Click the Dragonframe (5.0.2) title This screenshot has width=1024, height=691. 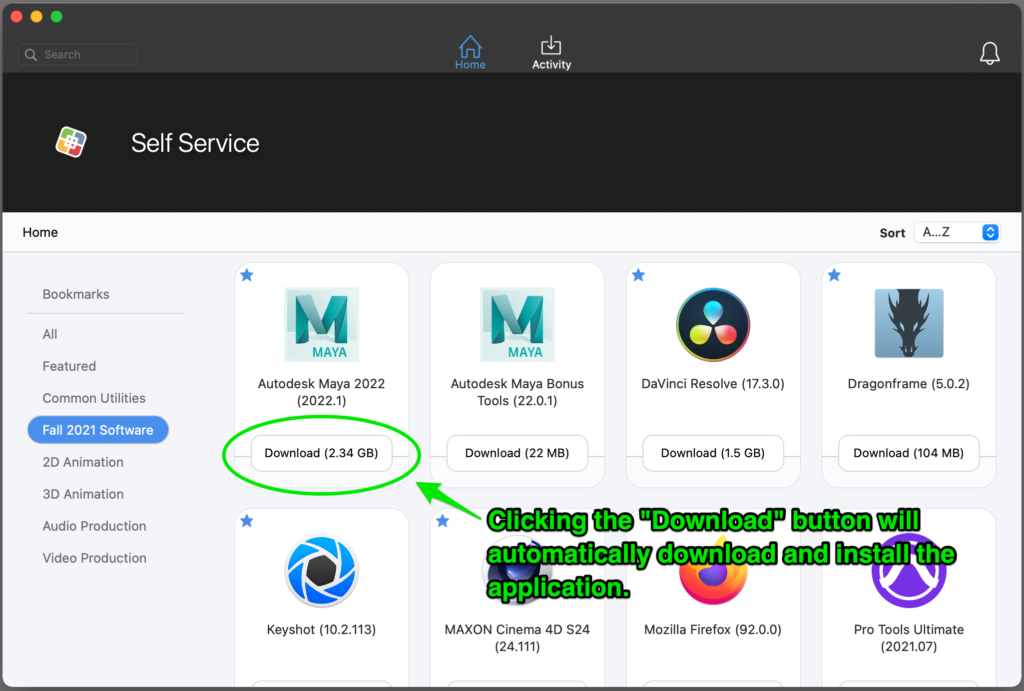(908, 384)
